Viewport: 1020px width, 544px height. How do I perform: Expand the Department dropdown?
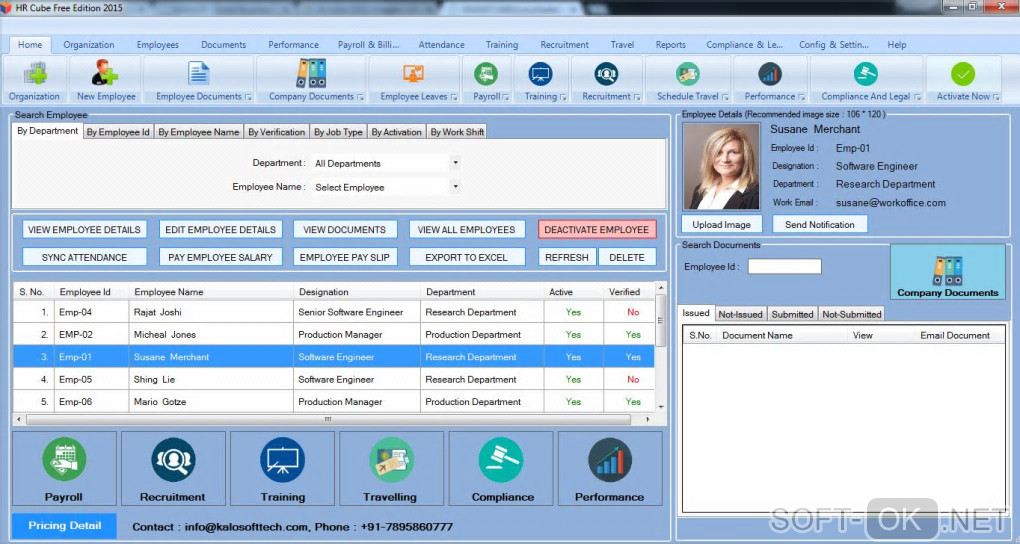[455, 163]
